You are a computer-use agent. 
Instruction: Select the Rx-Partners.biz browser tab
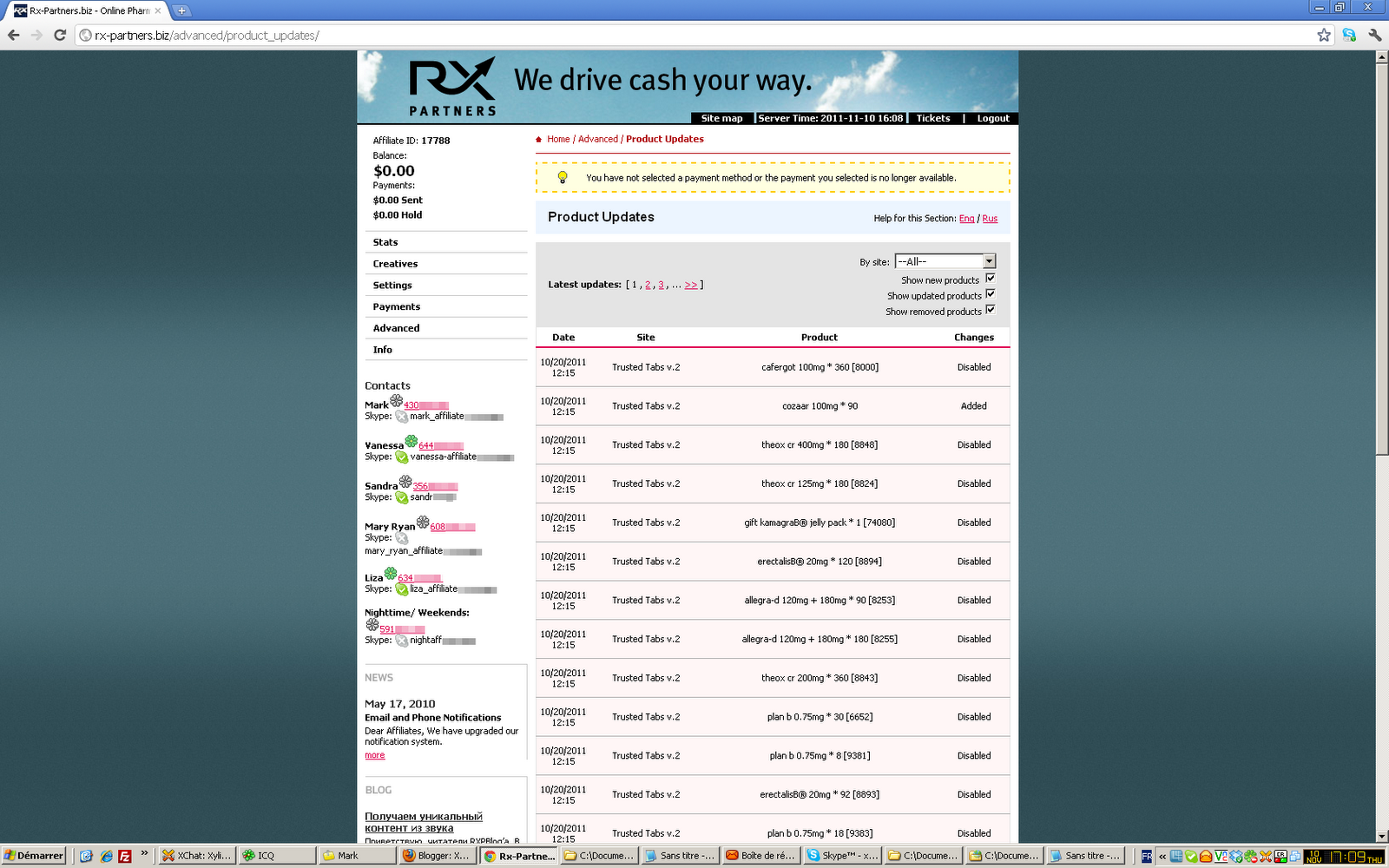coord(89,11)
